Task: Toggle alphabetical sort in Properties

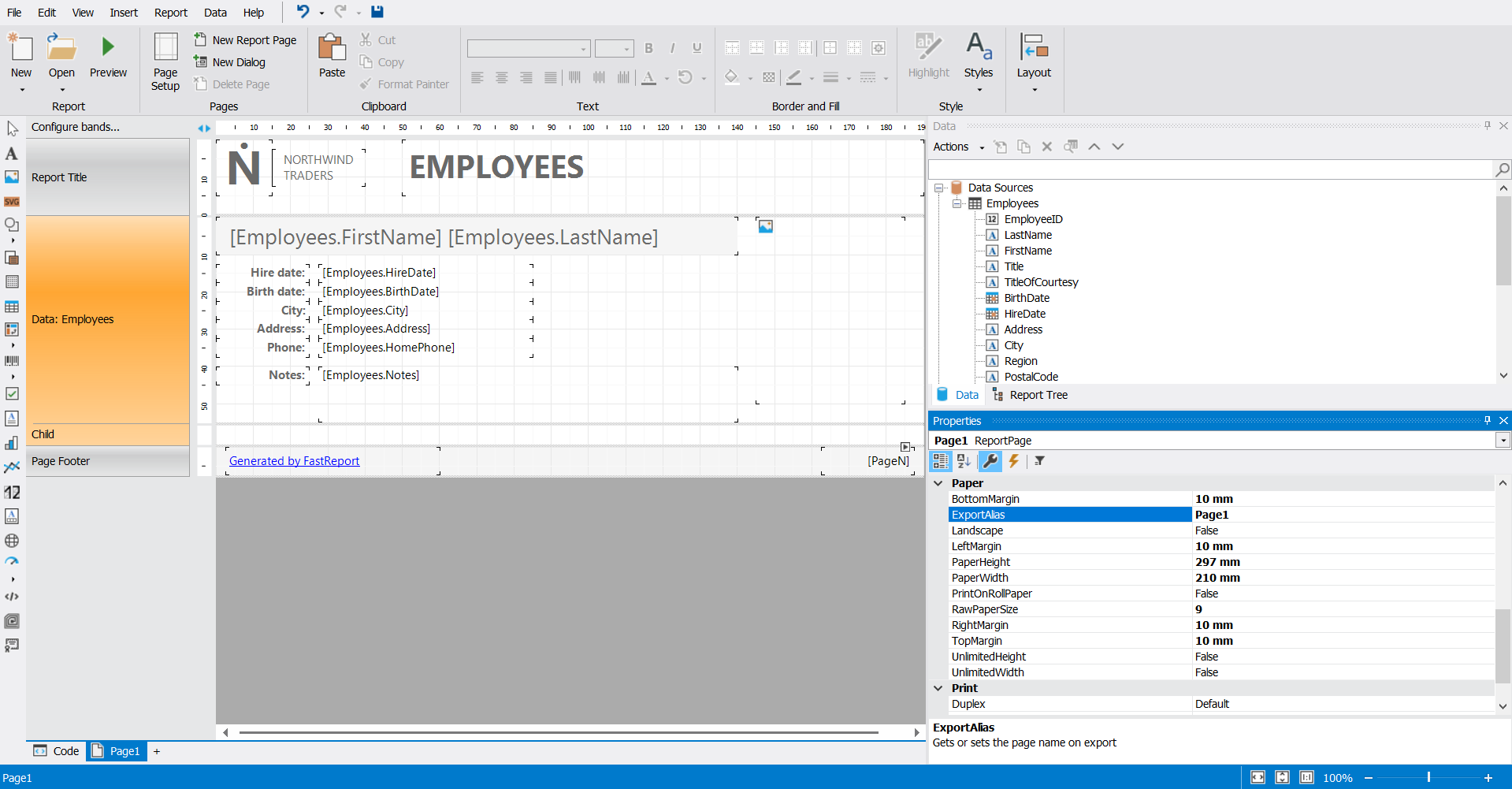Action: 964,461
